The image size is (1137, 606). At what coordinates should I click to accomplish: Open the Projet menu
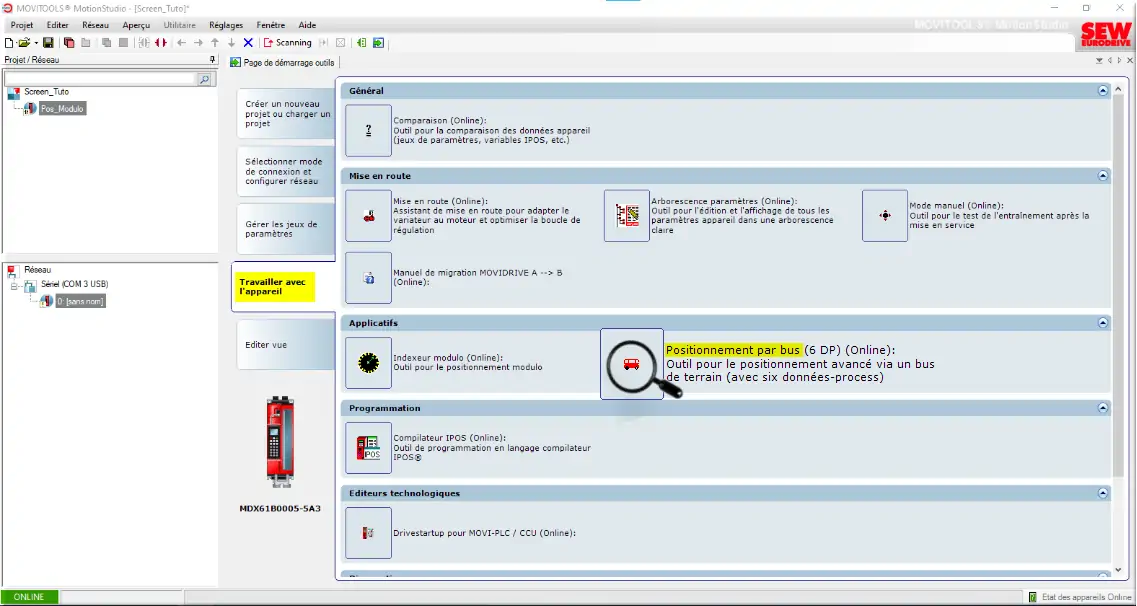click(22, 25)
